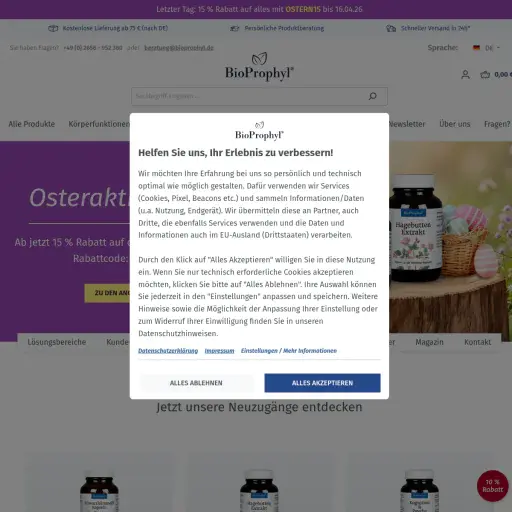Open the 10 % Rabatt badge

click(x=492, y=486)
